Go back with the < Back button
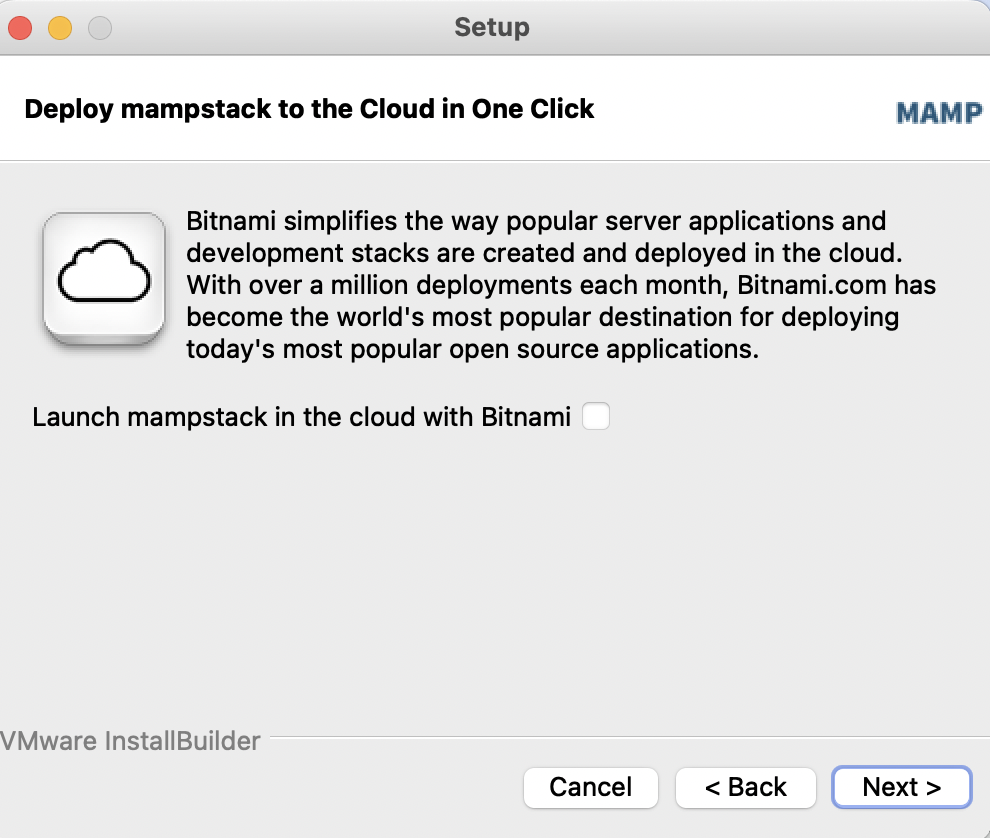The height and width of the screenshot is (838, 990). click(745, 787)
